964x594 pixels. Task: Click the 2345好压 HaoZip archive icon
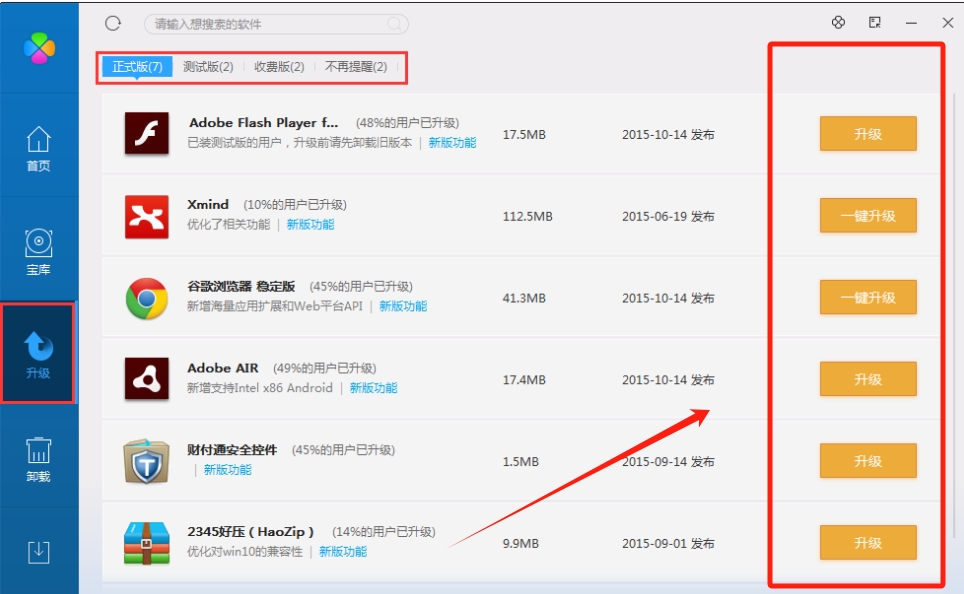pos(144,540)
